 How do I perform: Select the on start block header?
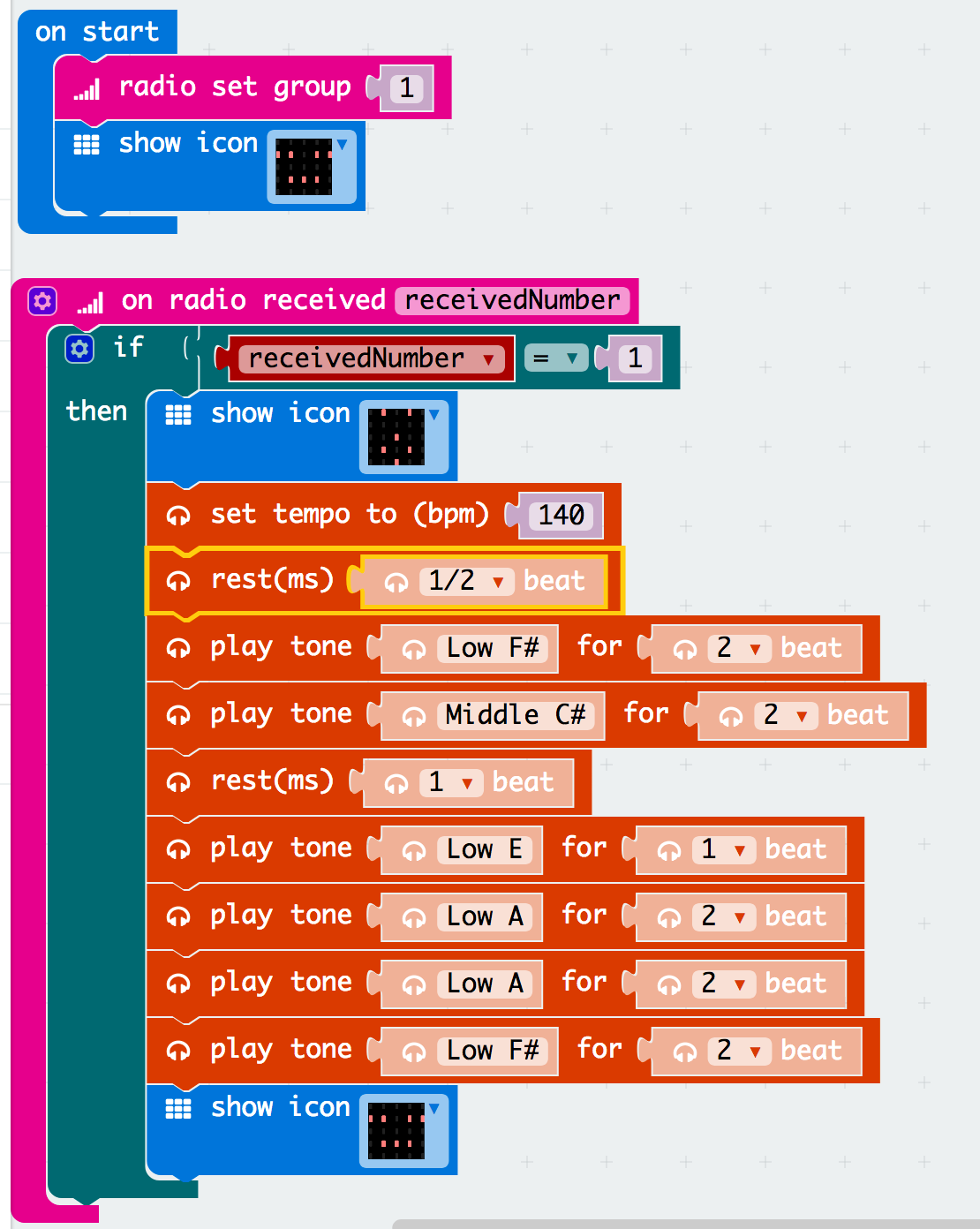tap(97, 32)
